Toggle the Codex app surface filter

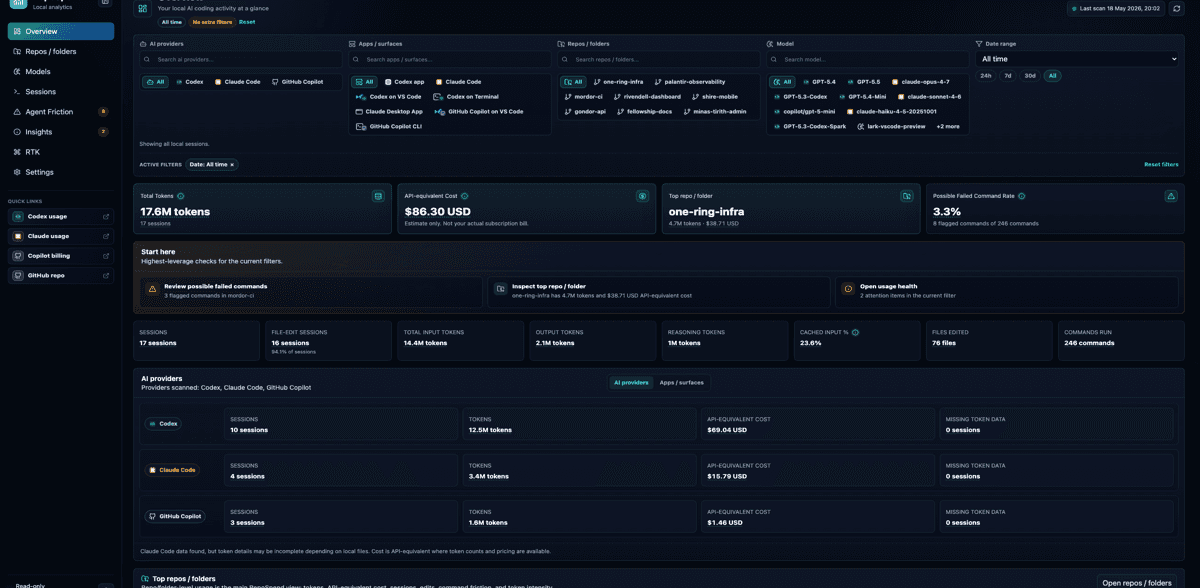coord(404,82)
